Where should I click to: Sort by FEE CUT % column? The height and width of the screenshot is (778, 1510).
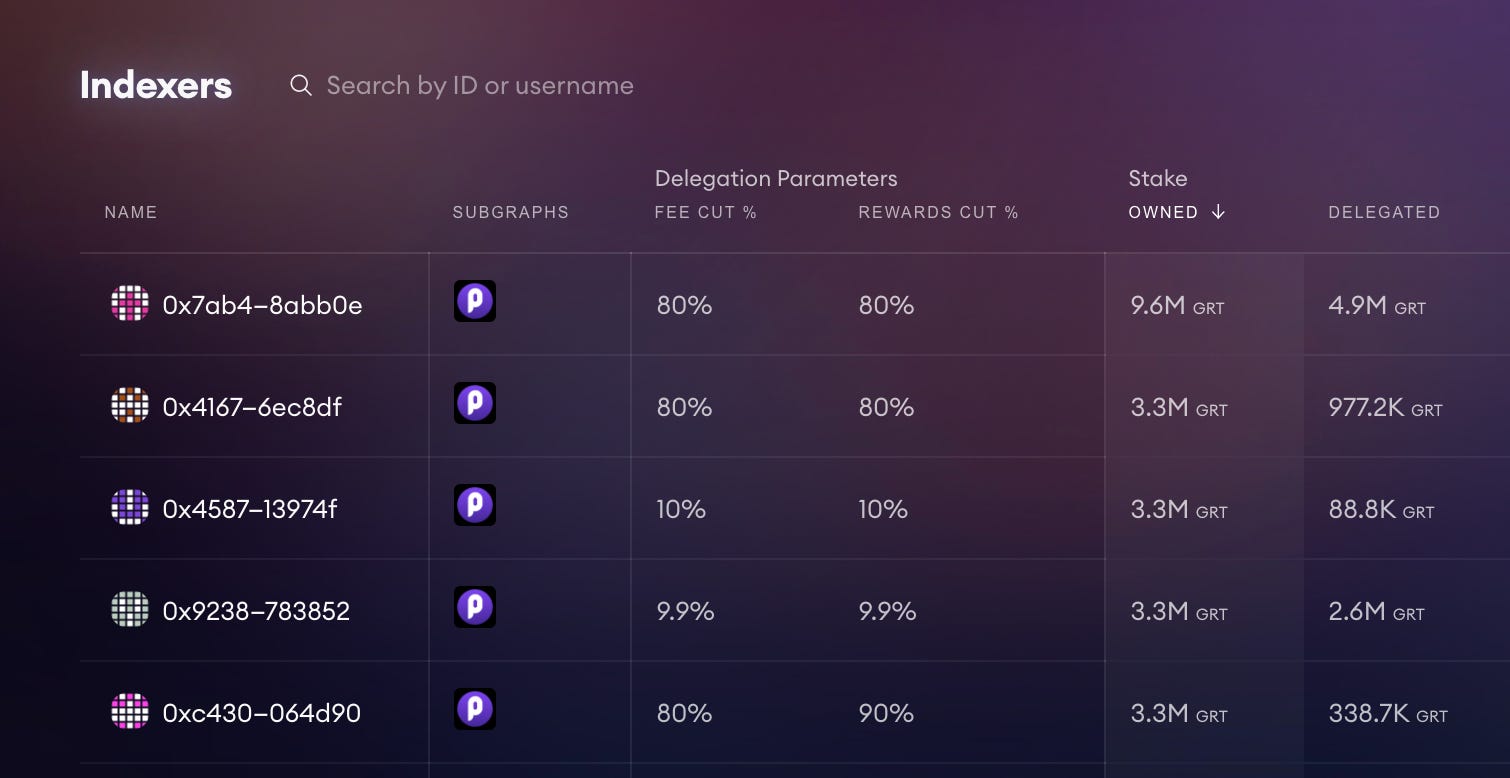[x=705, y=212]
